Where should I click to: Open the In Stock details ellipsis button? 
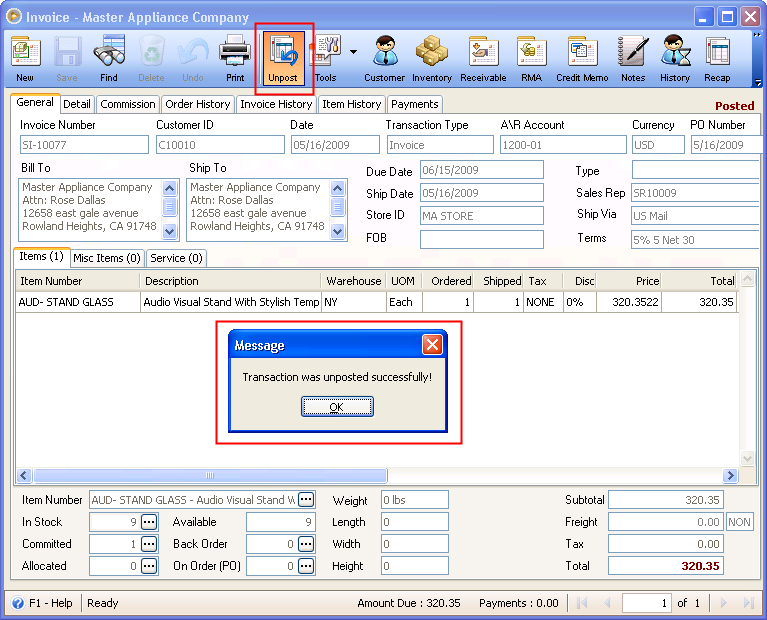[149, 522]
